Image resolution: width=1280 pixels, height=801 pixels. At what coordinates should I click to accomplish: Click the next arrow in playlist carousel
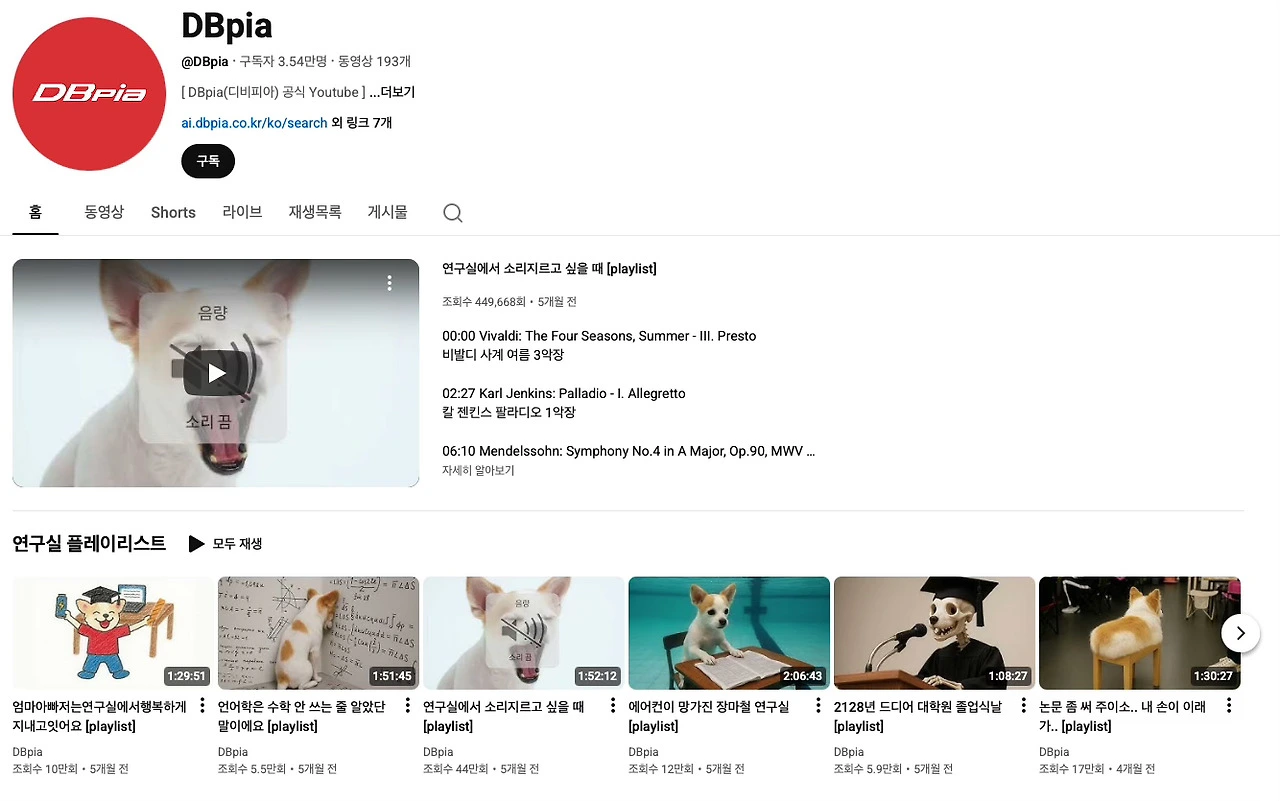coord(1241,633)
